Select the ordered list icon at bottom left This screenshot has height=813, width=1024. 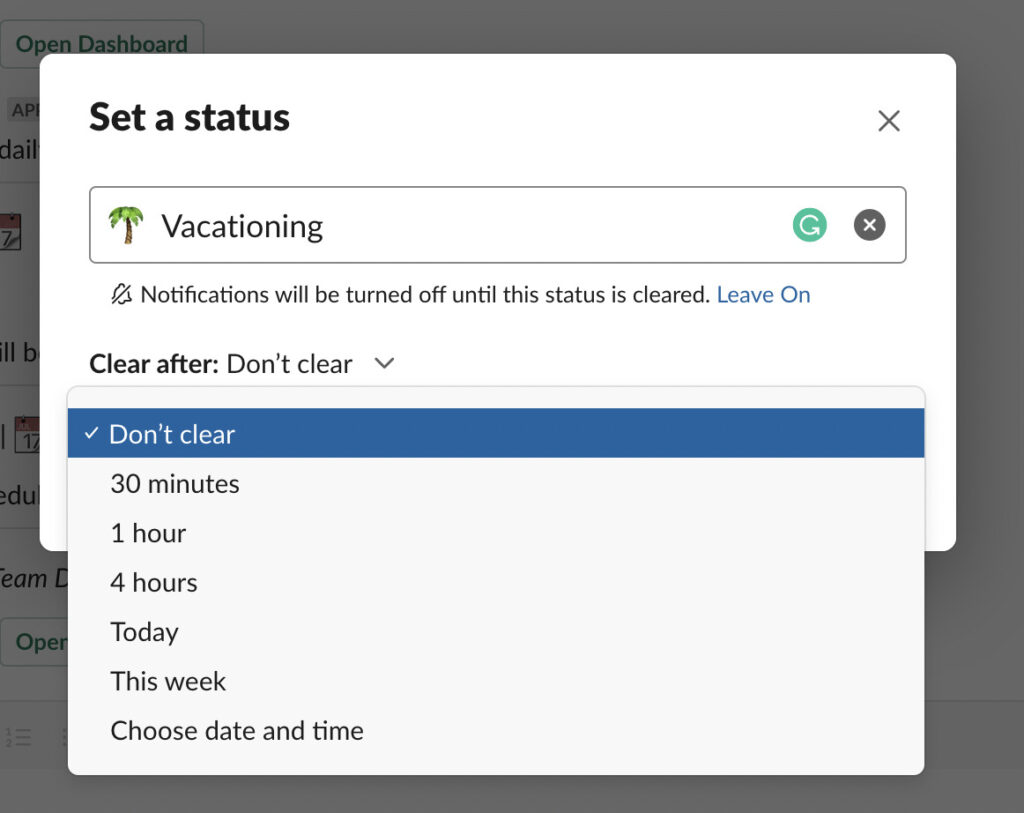pyautogui.click(x=18, y=737)
